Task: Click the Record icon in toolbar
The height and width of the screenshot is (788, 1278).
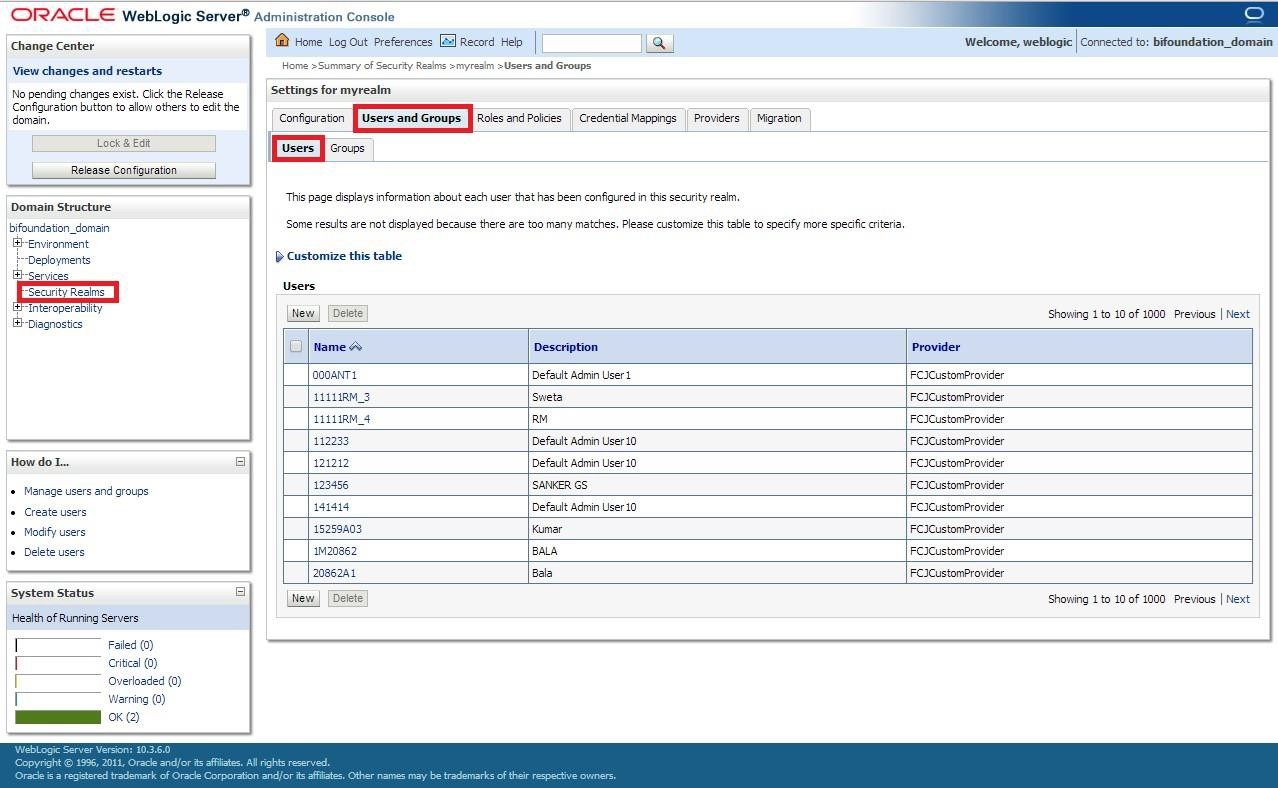Action: click(x=447, y=41)
